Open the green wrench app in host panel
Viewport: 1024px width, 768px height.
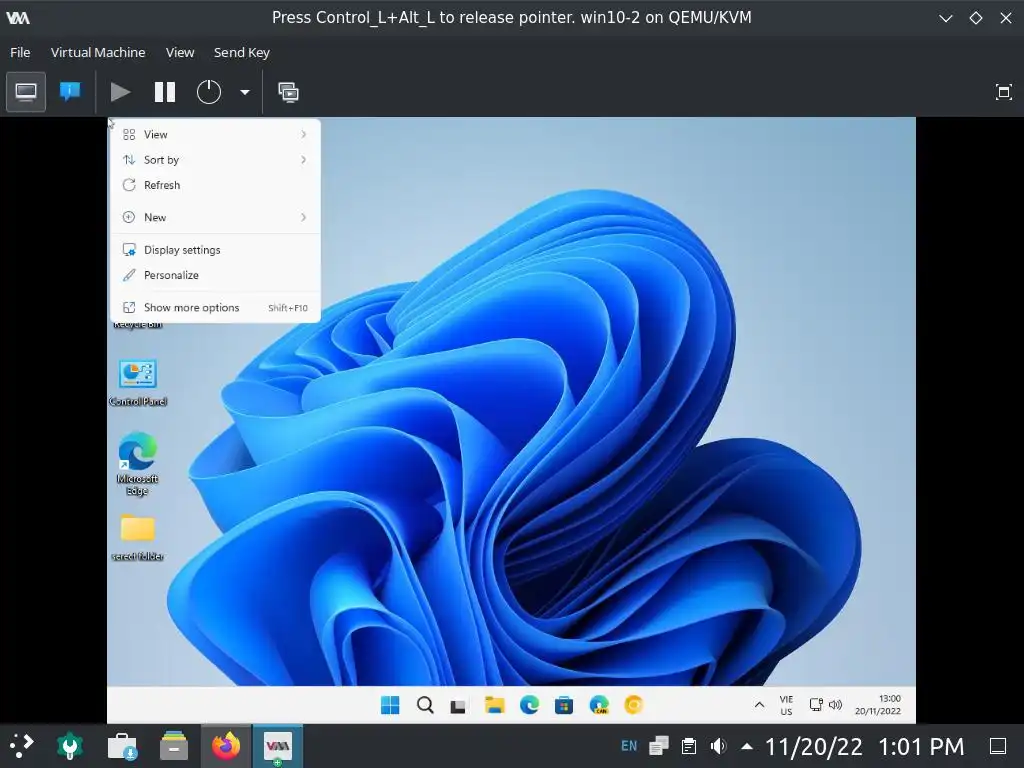pyautogui.click(x=70, y=746)
